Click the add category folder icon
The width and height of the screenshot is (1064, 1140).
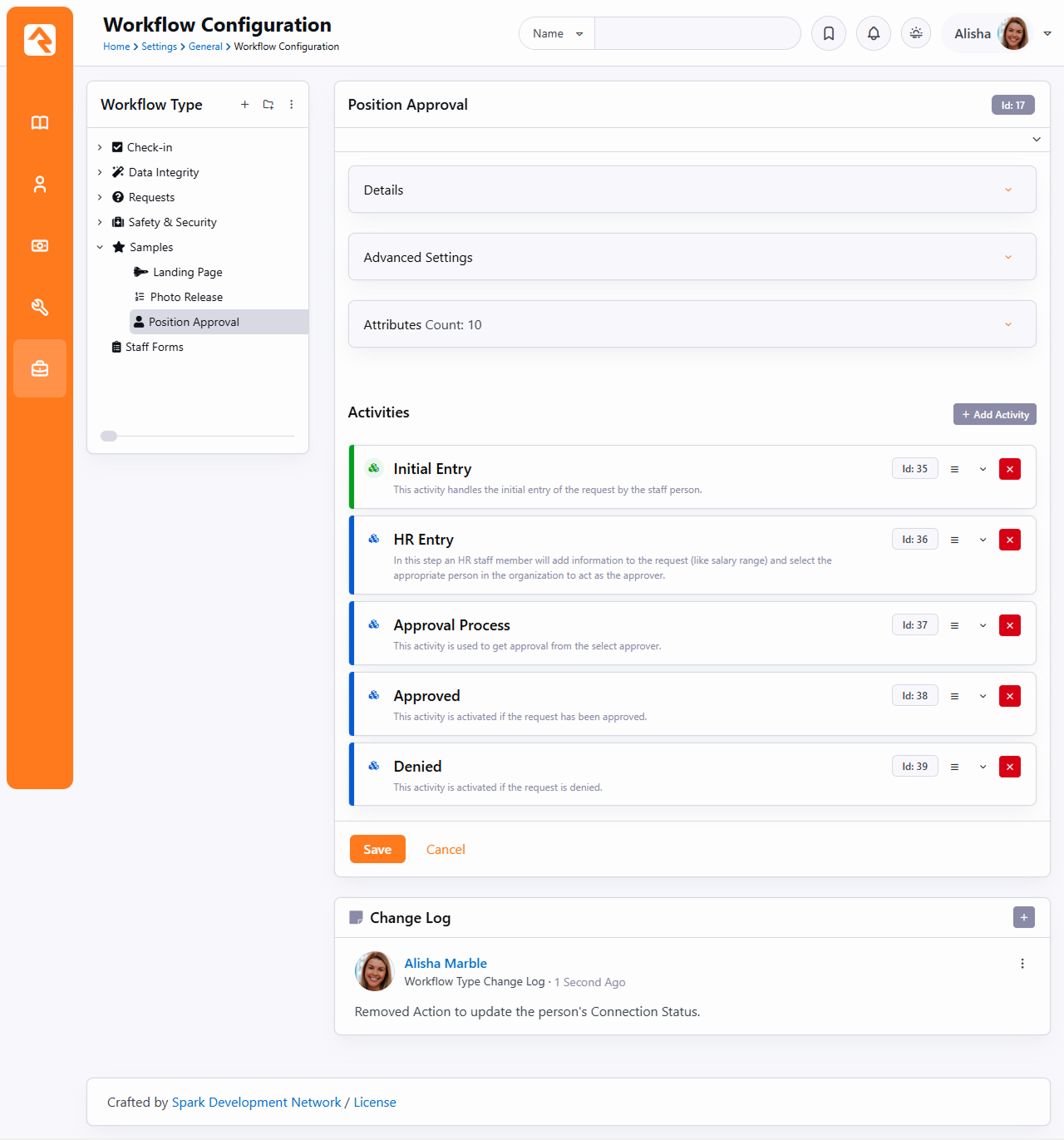(x=268, y=105)
